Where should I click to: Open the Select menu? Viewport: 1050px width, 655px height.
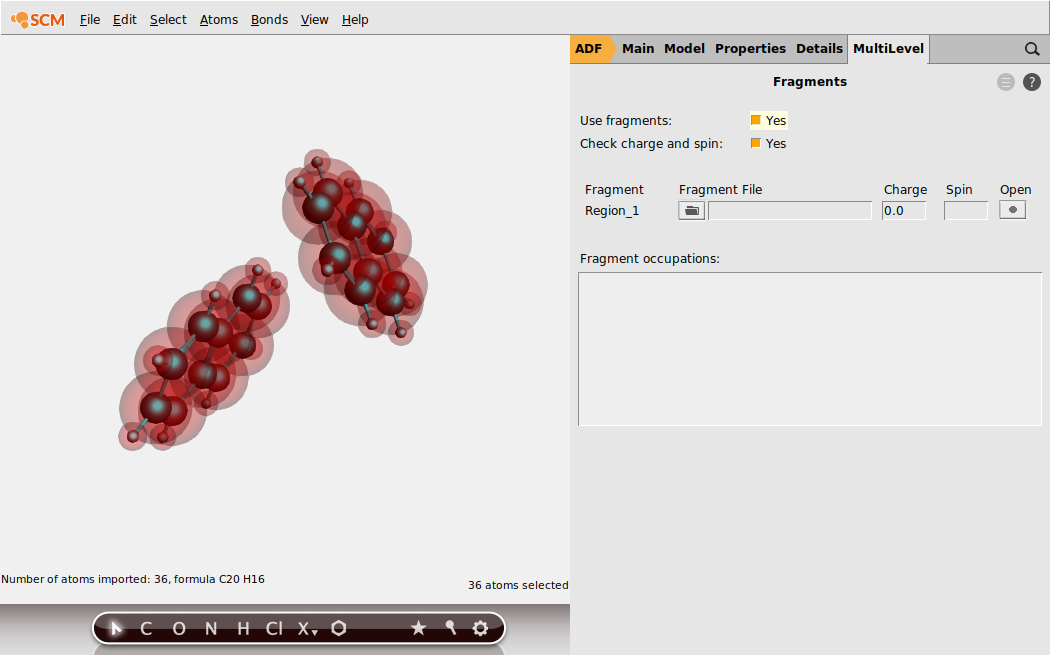click(x=168, y=20)
